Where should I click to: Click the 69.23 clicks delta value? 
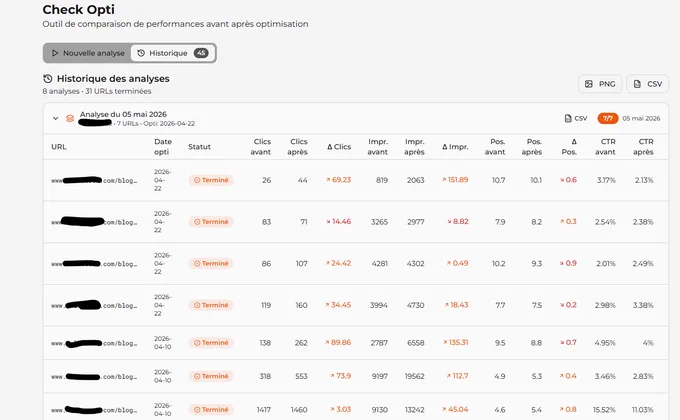pyautogui.click(x=338, y=180)
